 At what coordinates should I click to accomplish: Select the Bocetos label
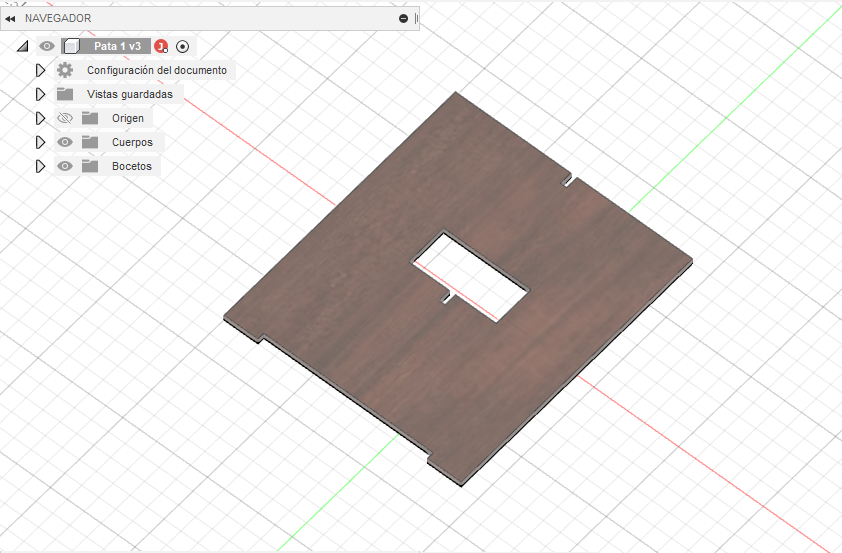[132, 166]
